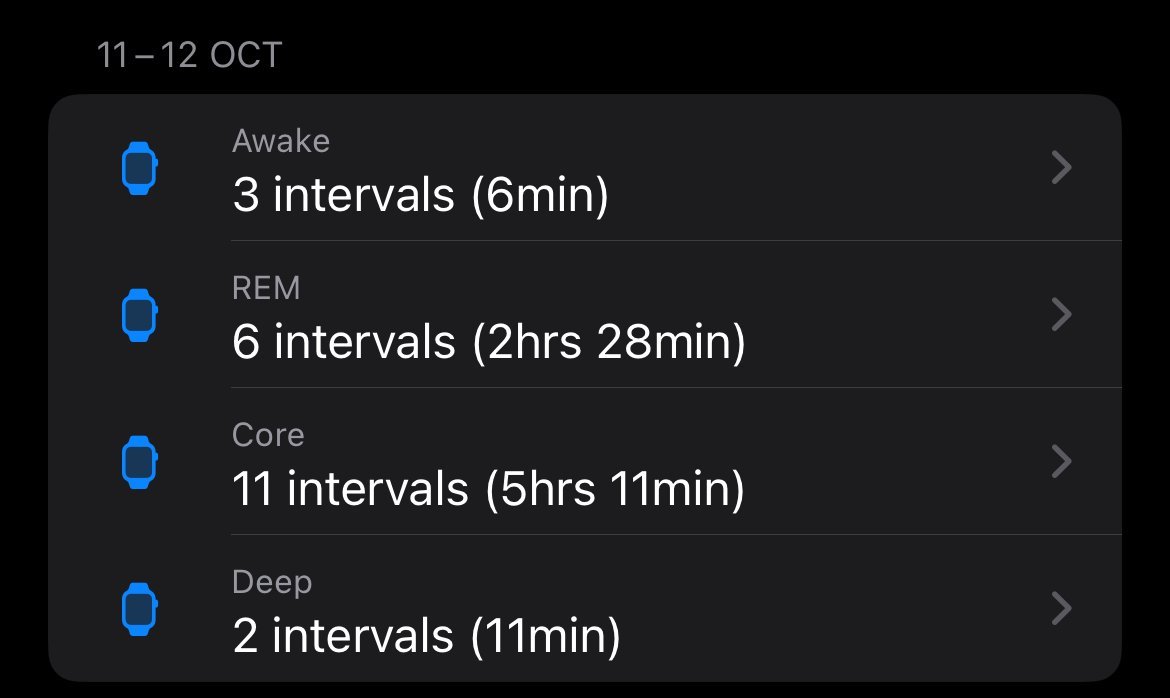
Task: Tap the Deep "2 intervals" count text
Action: pyautogui.click(x=343, y=637)
